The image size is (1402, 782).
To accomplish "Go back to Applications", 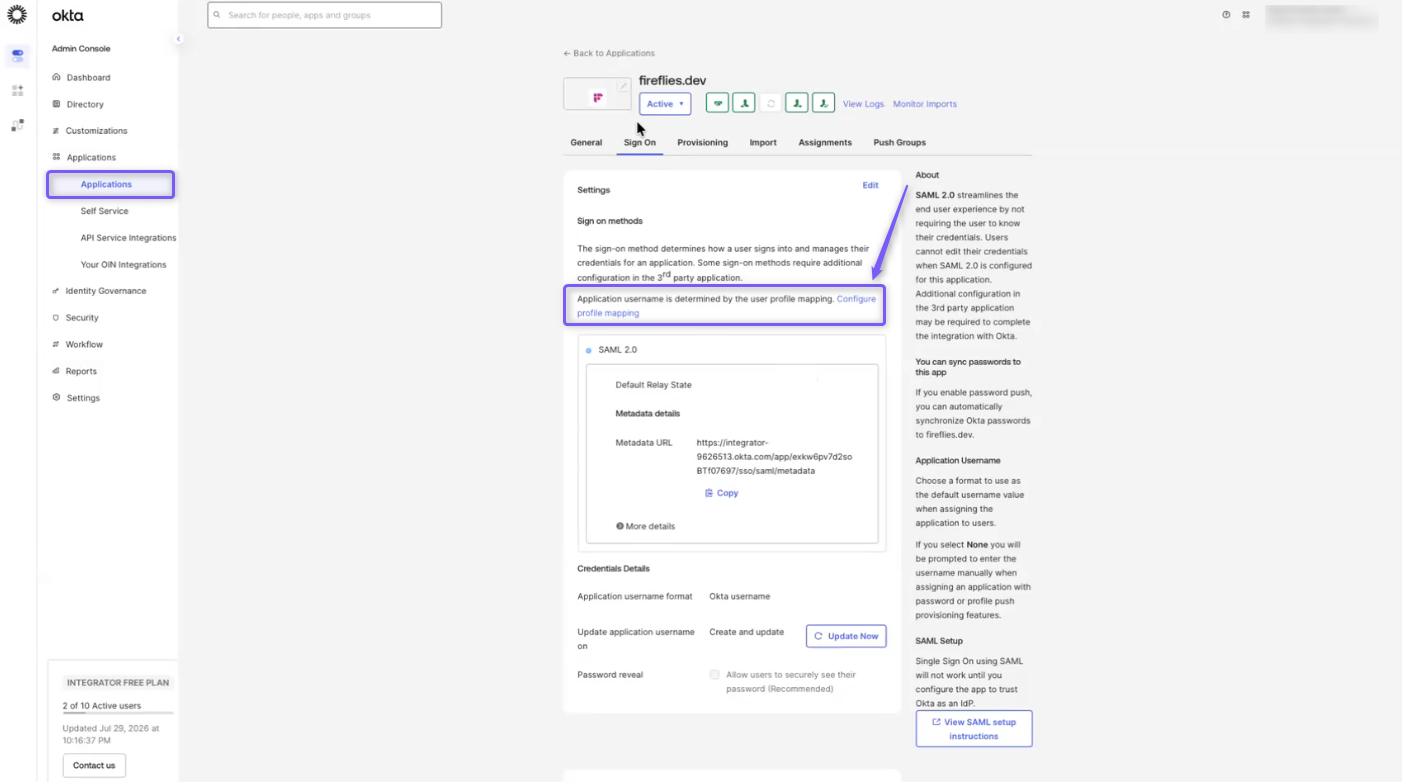I will pos(609,53).
